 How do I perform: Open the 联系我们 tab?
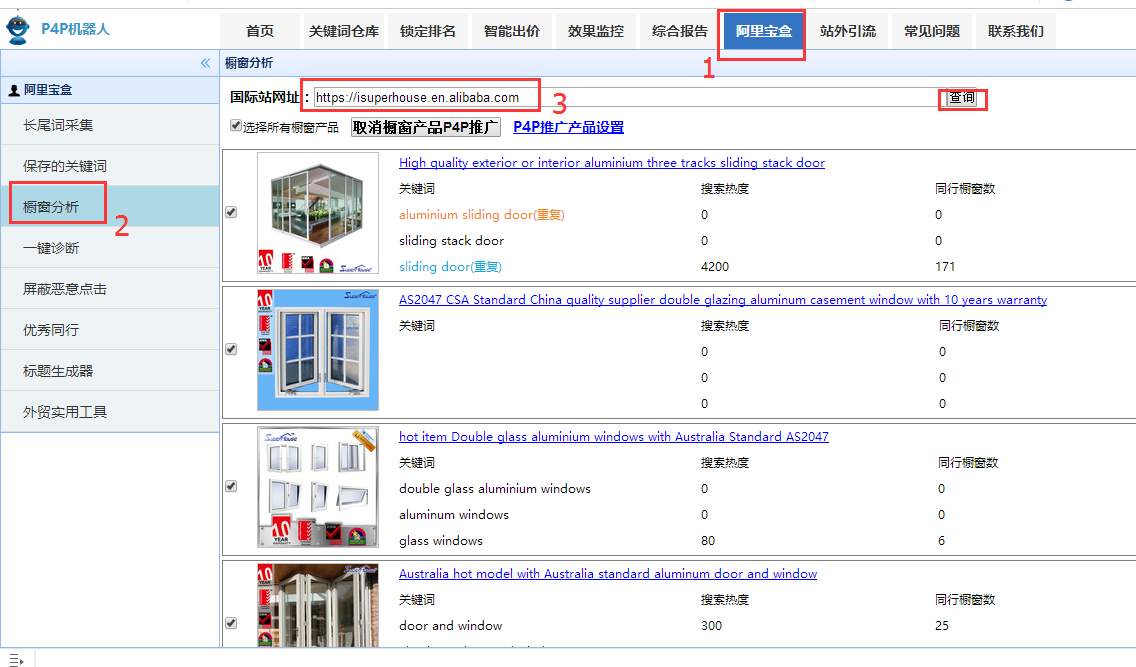coord(1016,31)
